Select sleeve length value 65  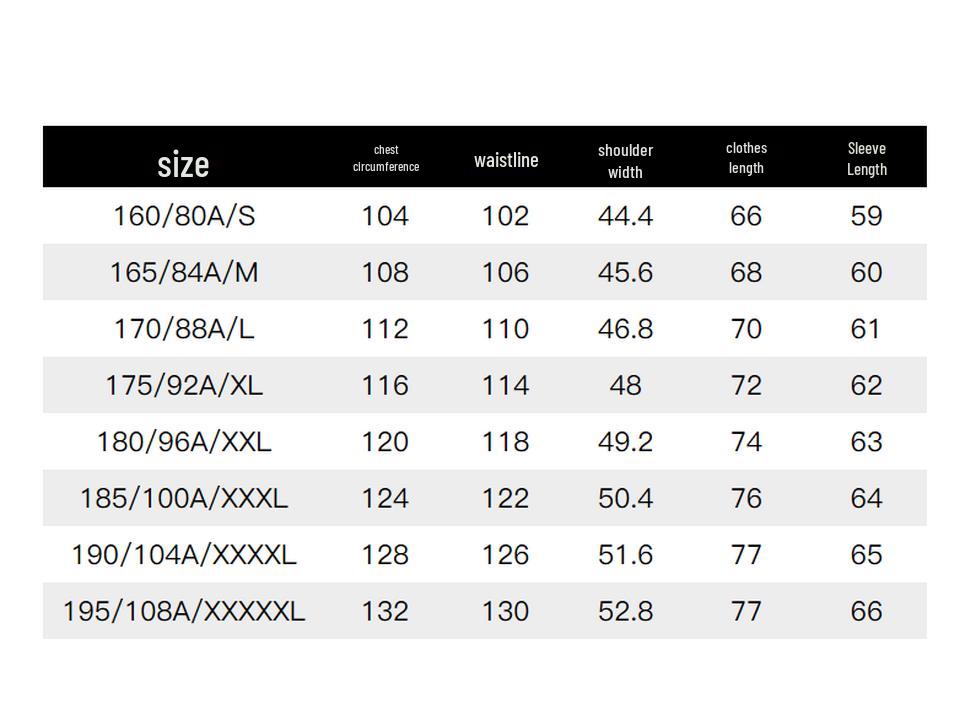click(x=866, y=554)
